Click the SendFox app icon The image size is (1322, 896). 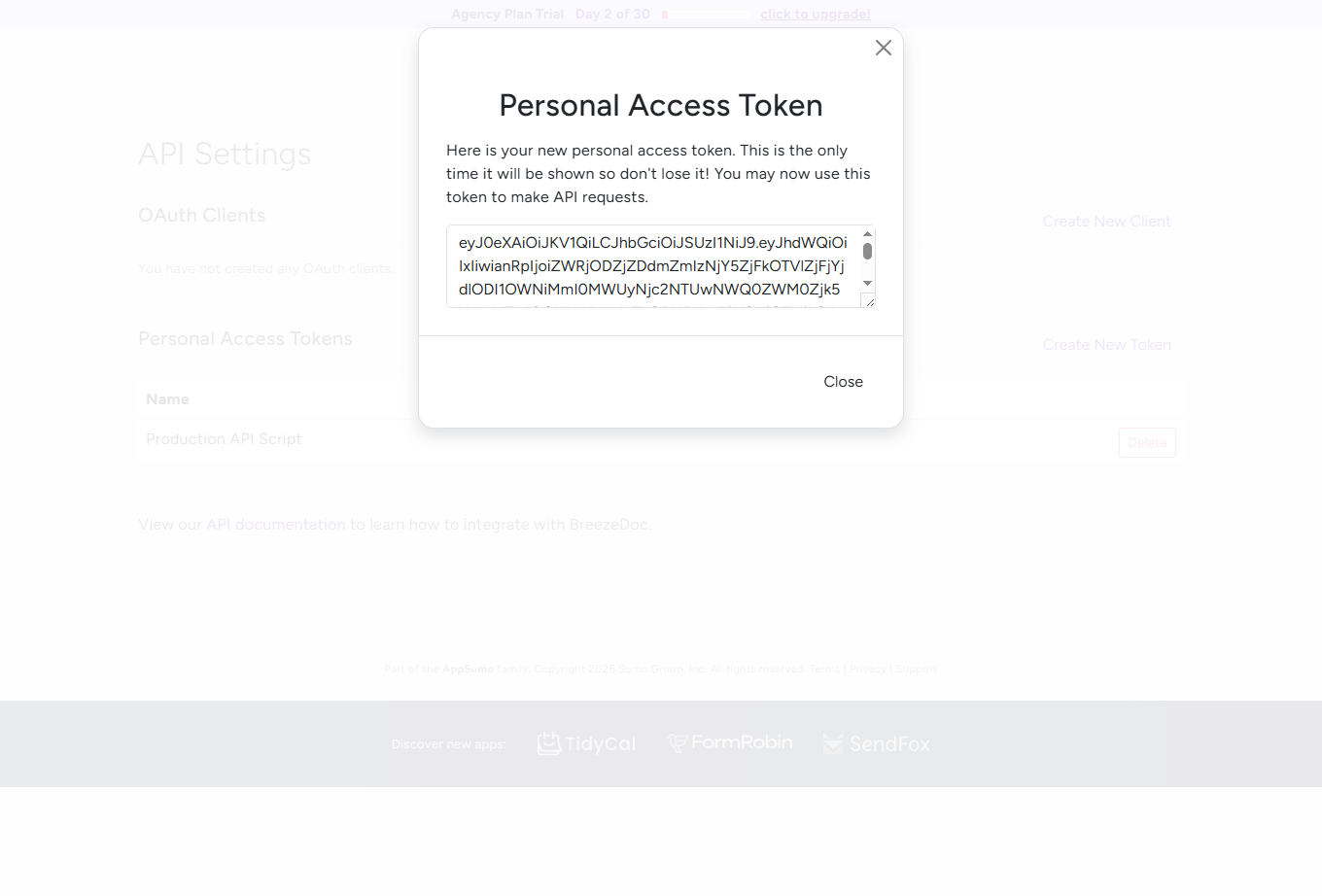833,742
